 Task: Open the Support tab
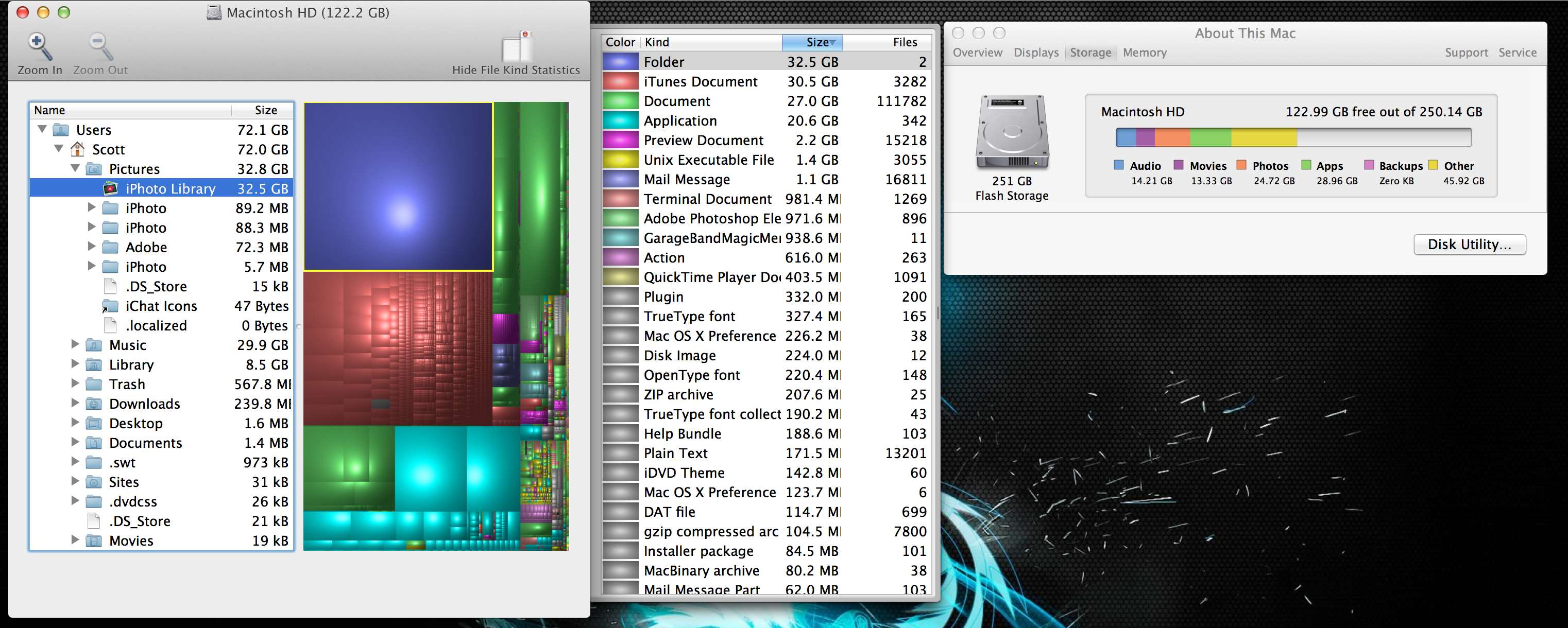point(1467,53)
